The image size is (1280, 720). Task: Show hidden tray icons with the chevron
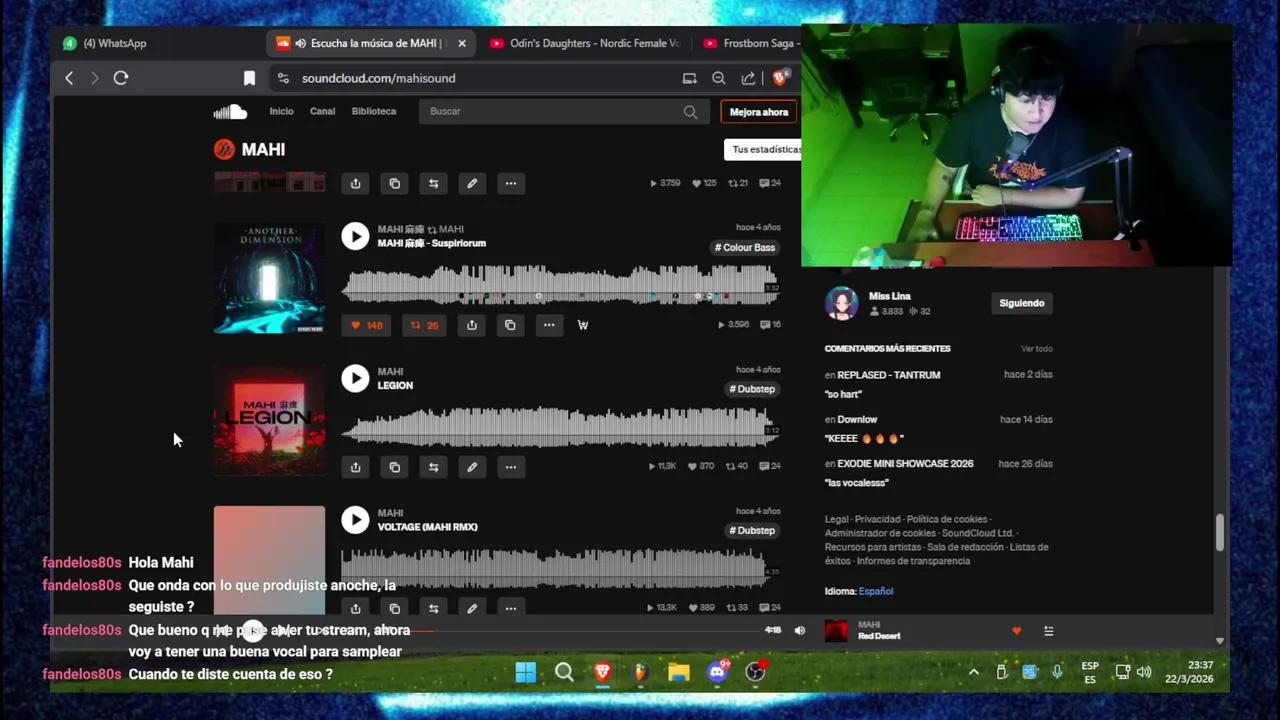pos(973,672)
